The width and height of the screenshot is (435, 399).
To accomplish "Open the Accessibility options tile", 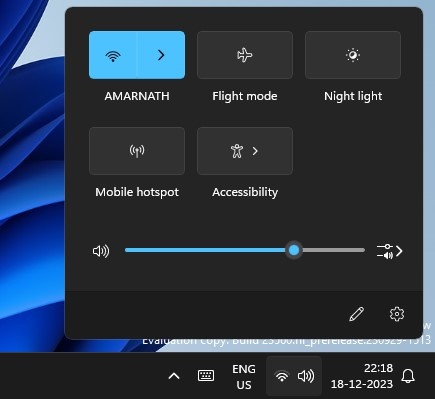I will [245, 151].
